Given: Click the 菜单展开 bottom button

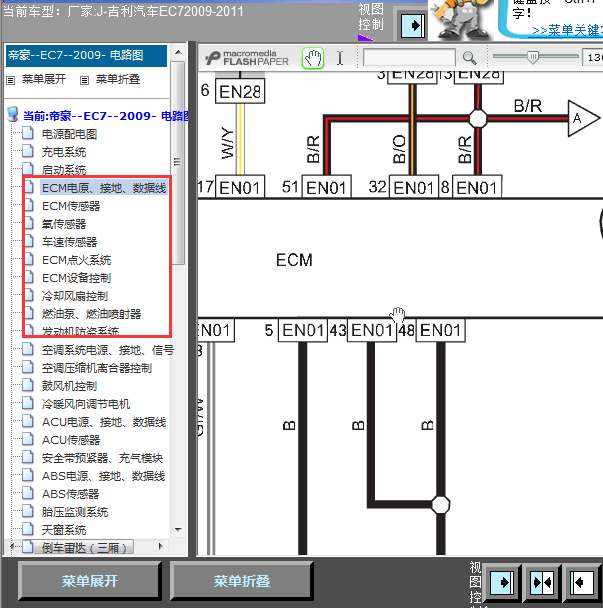Looking at the screenshot, I should coord(89,581).
